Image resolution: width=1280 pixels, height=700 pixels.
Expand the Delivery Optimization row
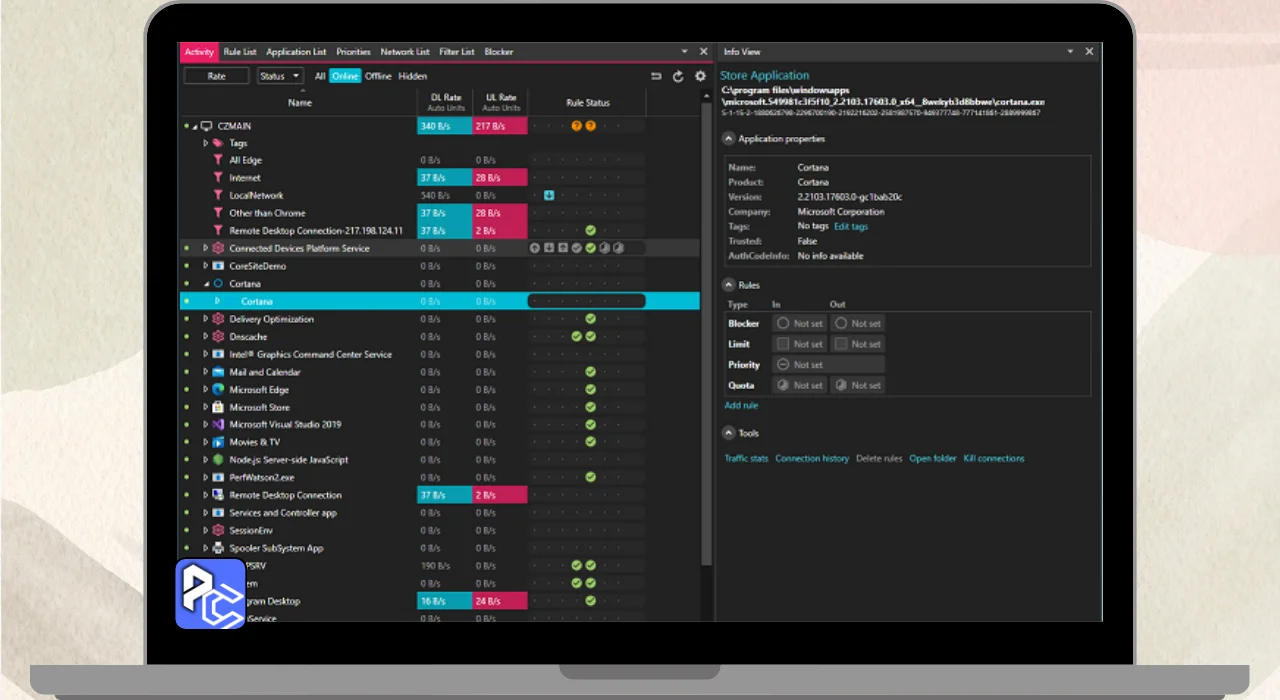point(206,319)
